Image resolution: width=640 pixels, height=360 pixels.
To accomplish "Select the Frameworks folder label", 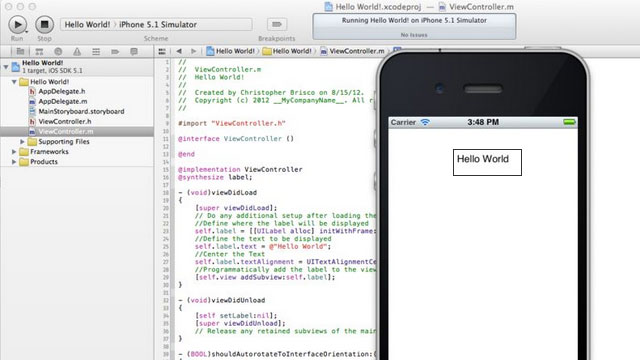I will pyautogui.click(x=49, y=152).
